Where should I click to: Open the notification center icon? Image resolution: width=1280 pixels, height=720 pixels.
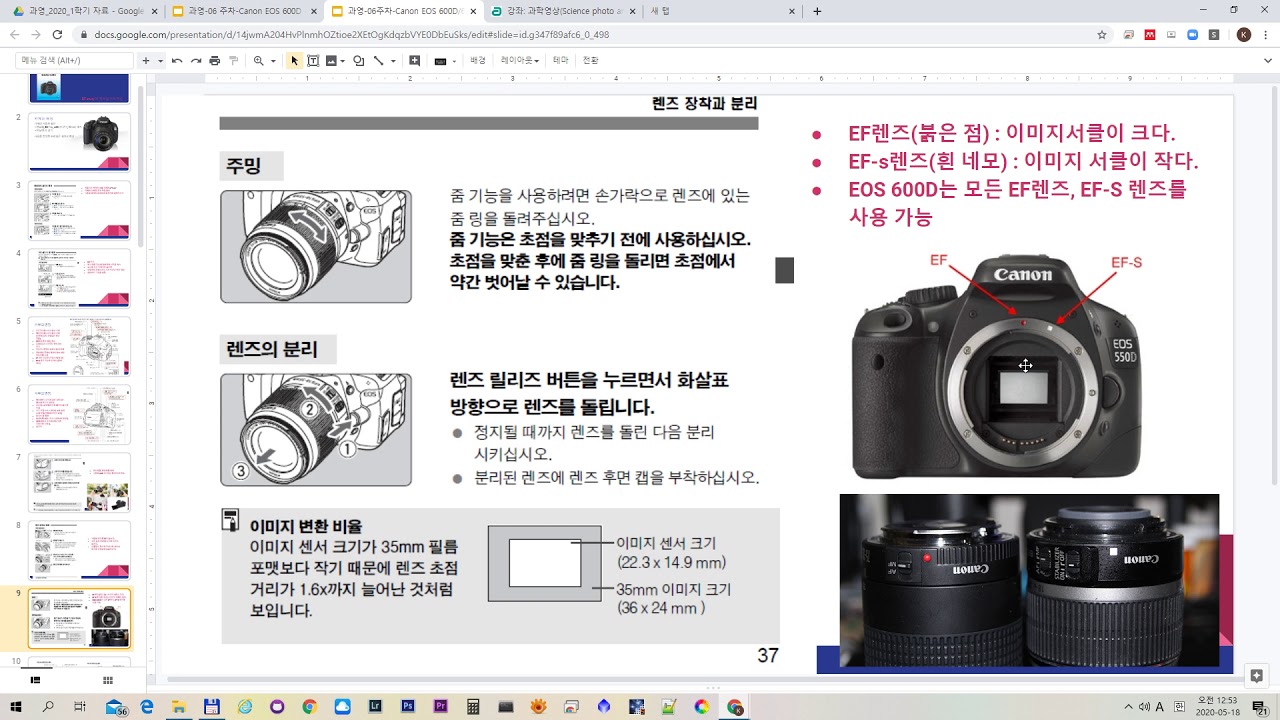(1259, 707)
